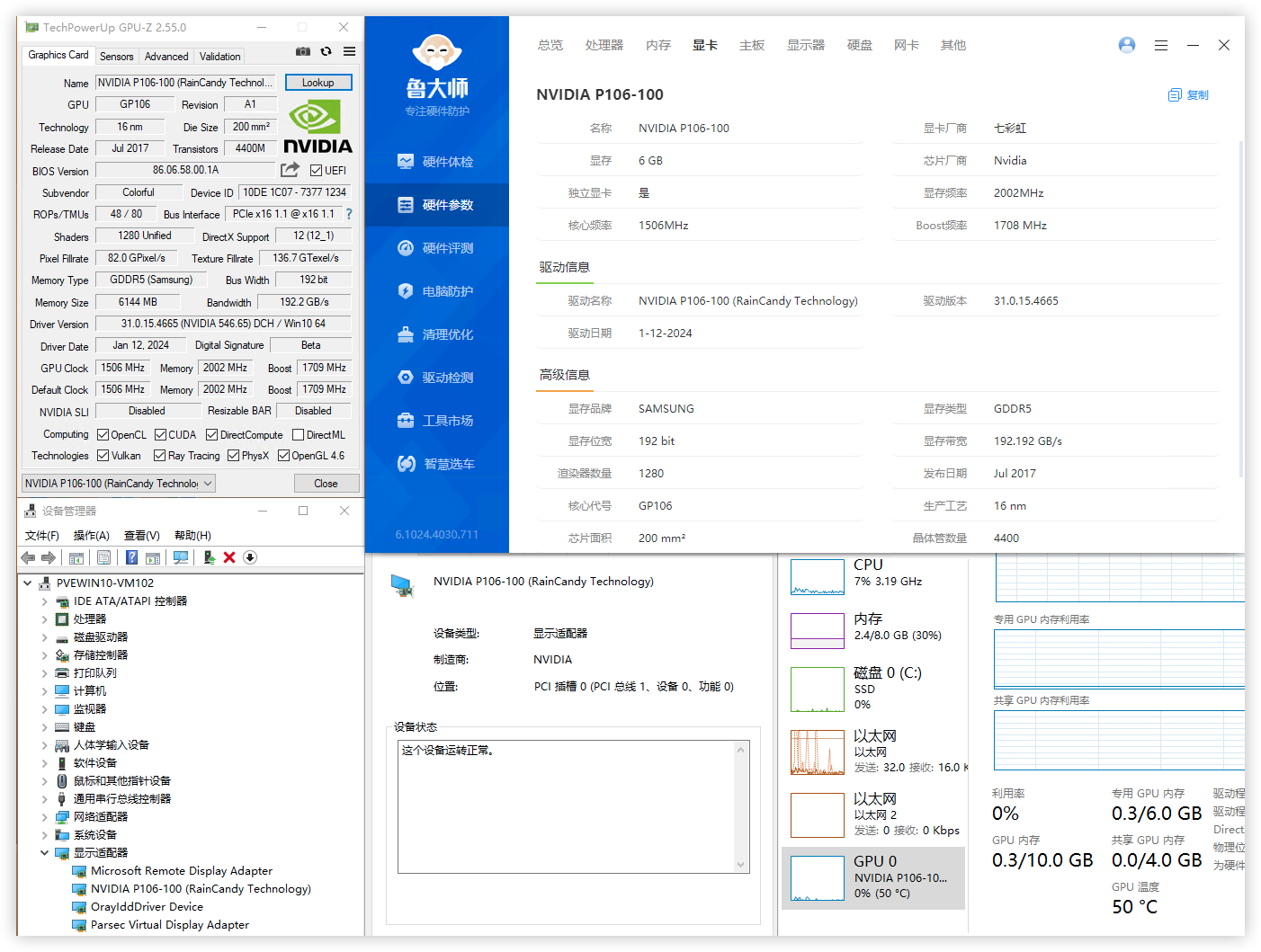Open the 文件(F) menu in Device Manager

pyautogui.click(x=41, y=535)
